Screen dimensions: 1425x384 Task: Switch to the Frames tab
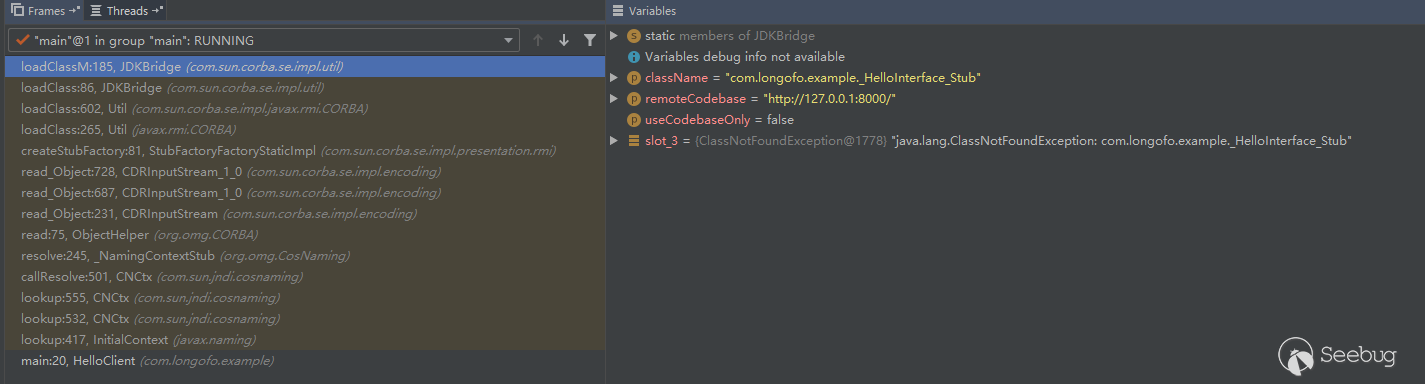pos(45,11)
